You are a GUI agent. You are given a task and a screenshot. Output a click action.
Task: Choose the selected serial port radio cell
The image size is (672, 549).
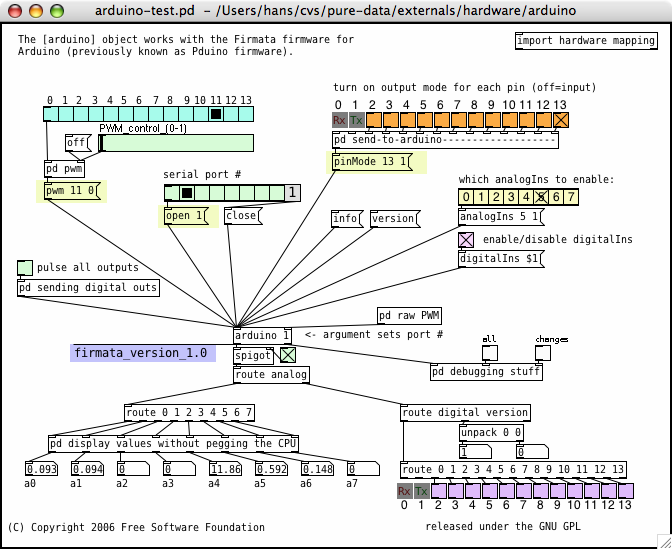click(186, 193)
